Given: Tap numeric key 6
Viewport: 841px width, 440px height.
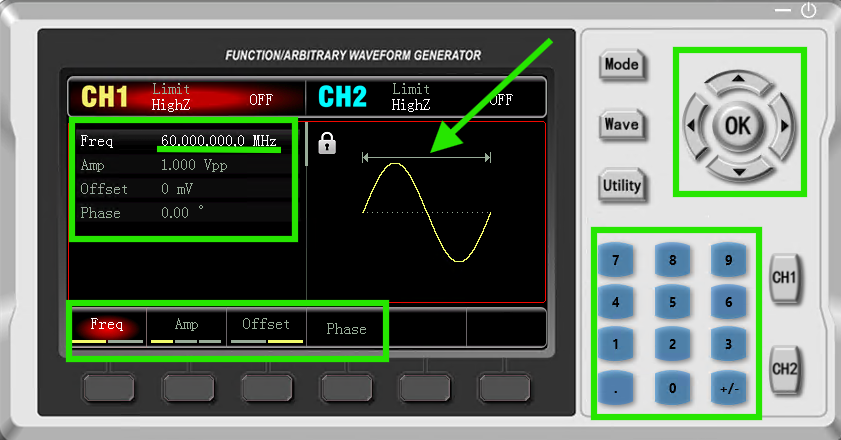Looking at the screenshot, I should point(728,302).
